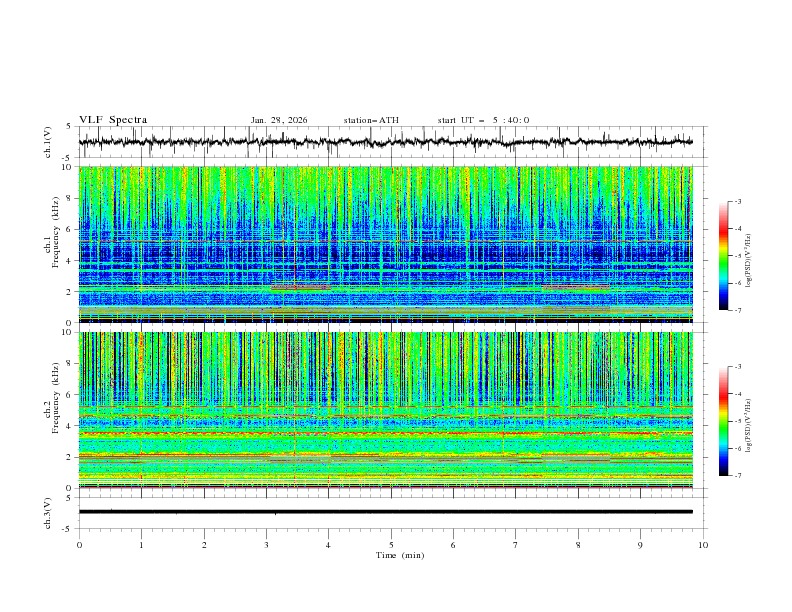
Task: Select the ch.2 "Frequency (kHz)" axis label
Action: [56, 398]
